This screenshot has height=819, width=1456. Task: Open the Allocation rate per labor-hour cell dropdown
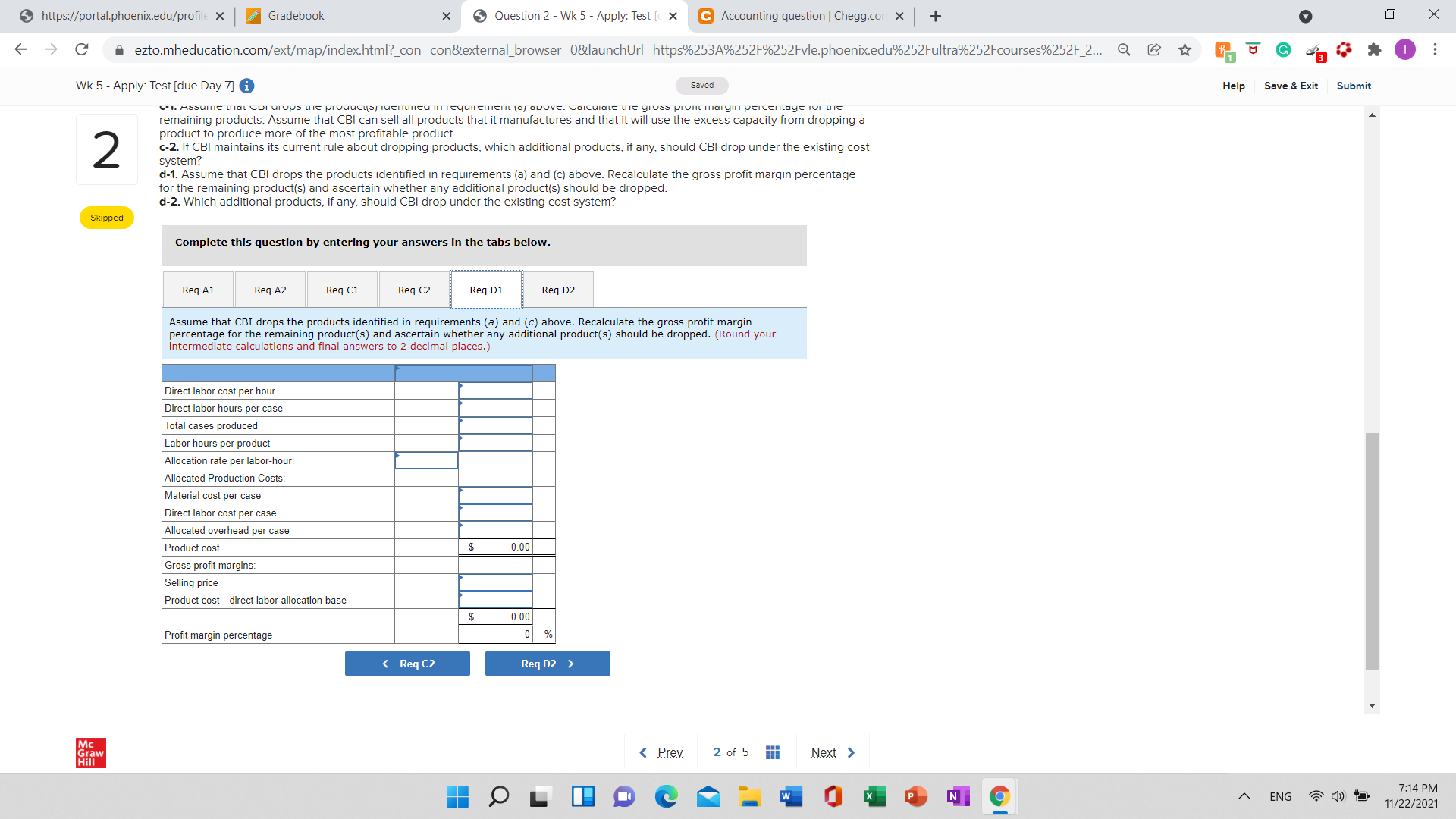397,458
